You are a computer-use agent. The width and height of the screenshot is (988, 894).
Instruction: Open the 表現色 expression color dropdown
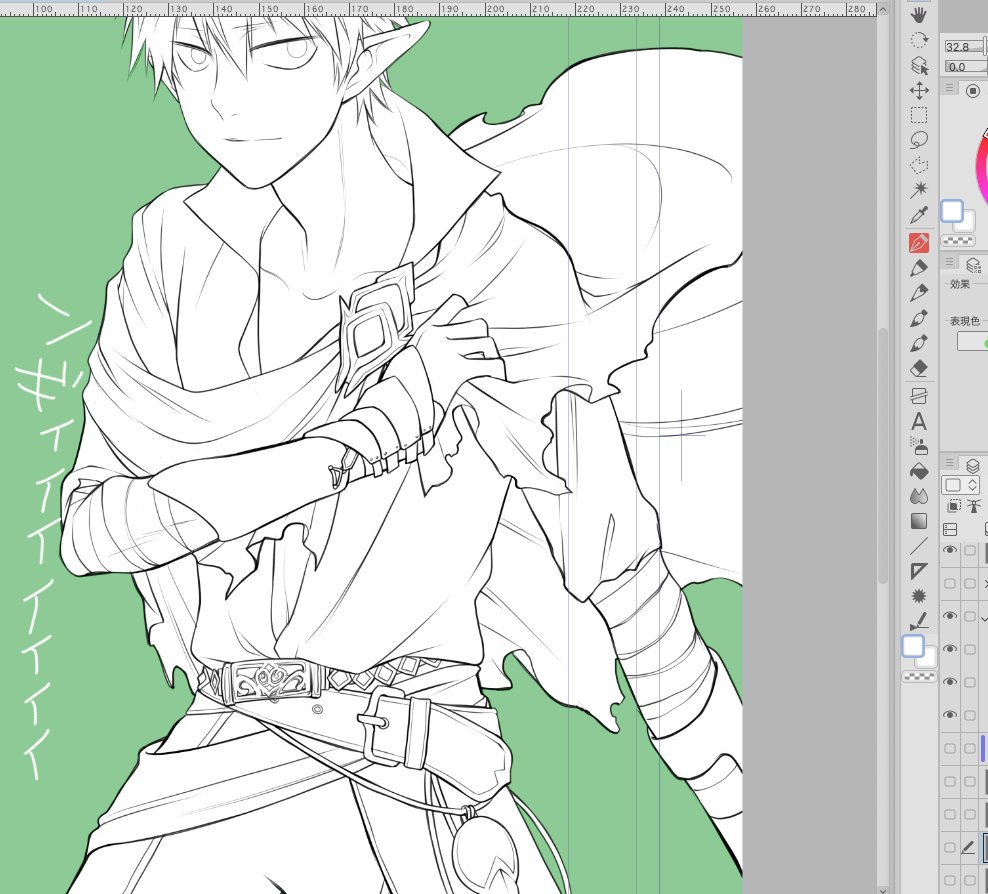coord(972,341)
